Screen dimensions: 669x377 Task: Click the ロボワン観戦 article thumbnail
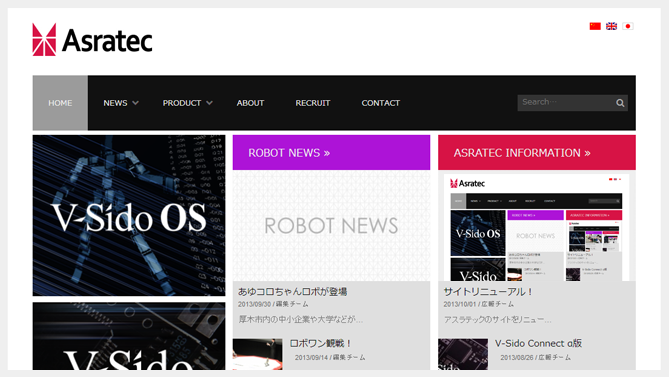(x=257, y=354)
